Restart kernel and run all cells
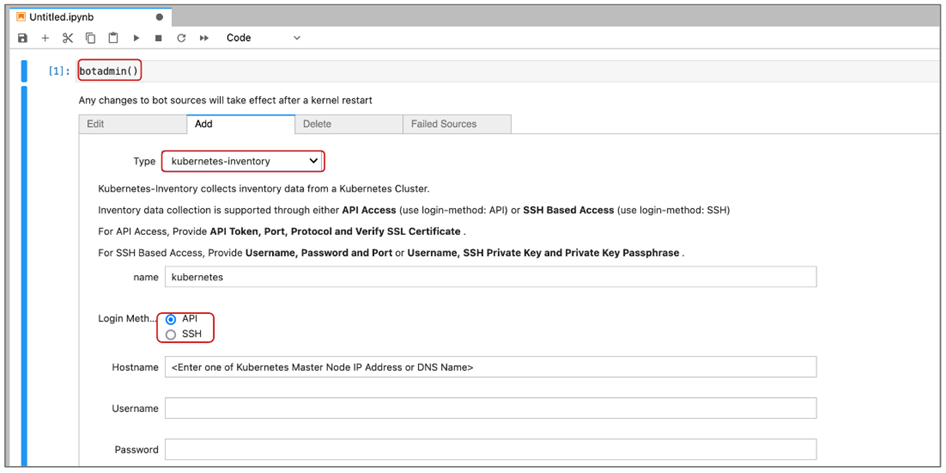946x473 pixels. coord(204,38)
